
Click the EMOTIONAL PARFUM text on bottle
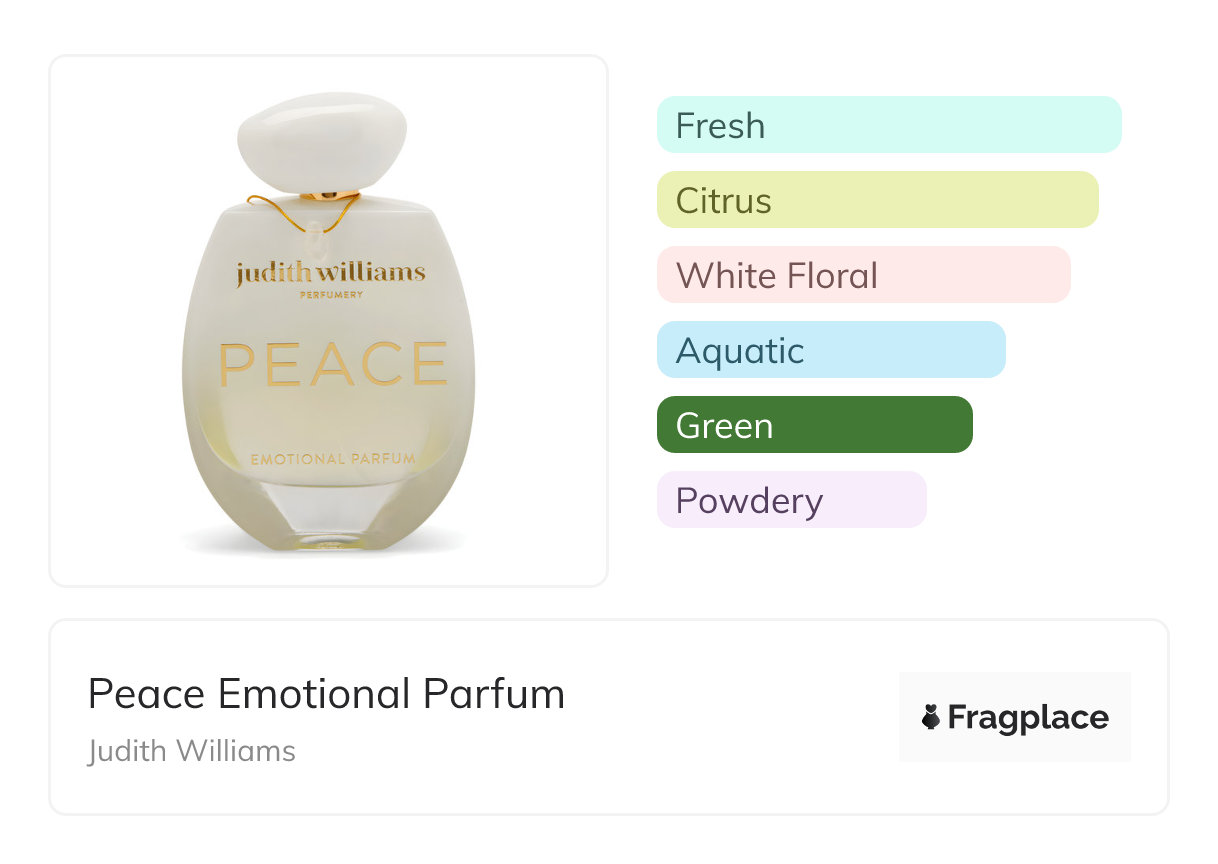click(333, 459)
